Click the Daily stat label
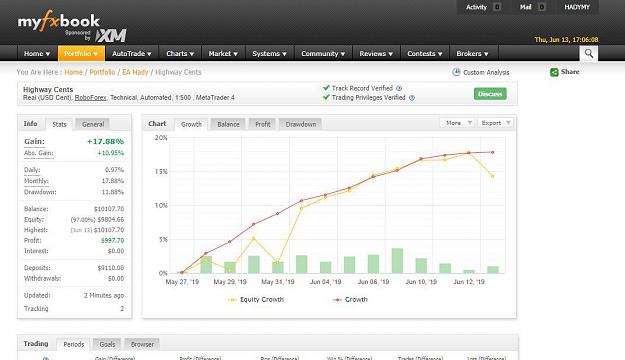The image size is (625, 360). 32,170
